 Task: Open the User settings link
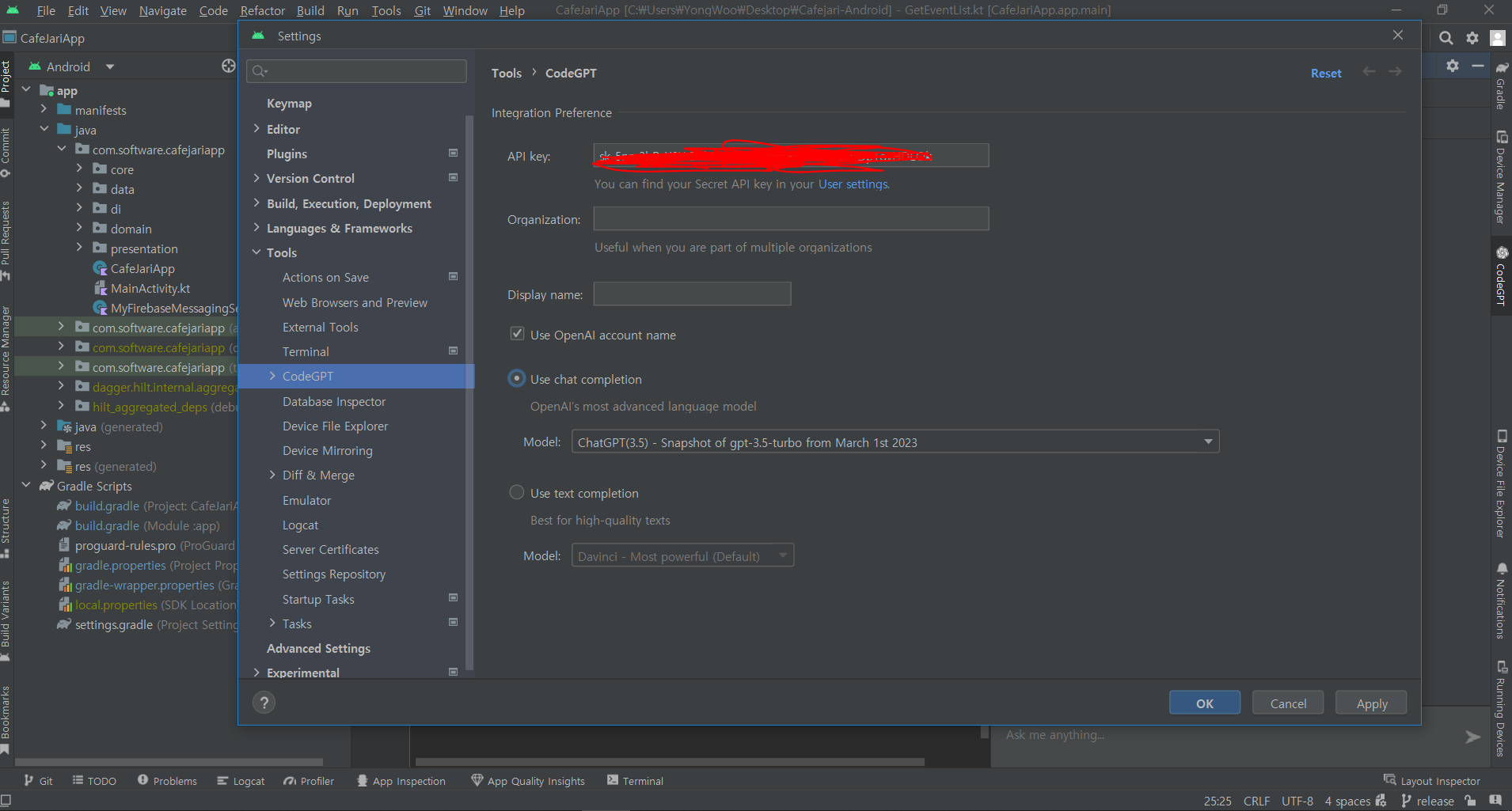point(853,184)
